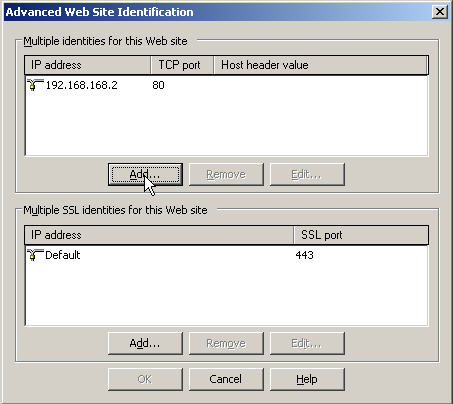Image resolution: width=453 pixels, height=404 pixels.
Task: Click the lower Remove button for SSL identities
Action: point(226,343)
